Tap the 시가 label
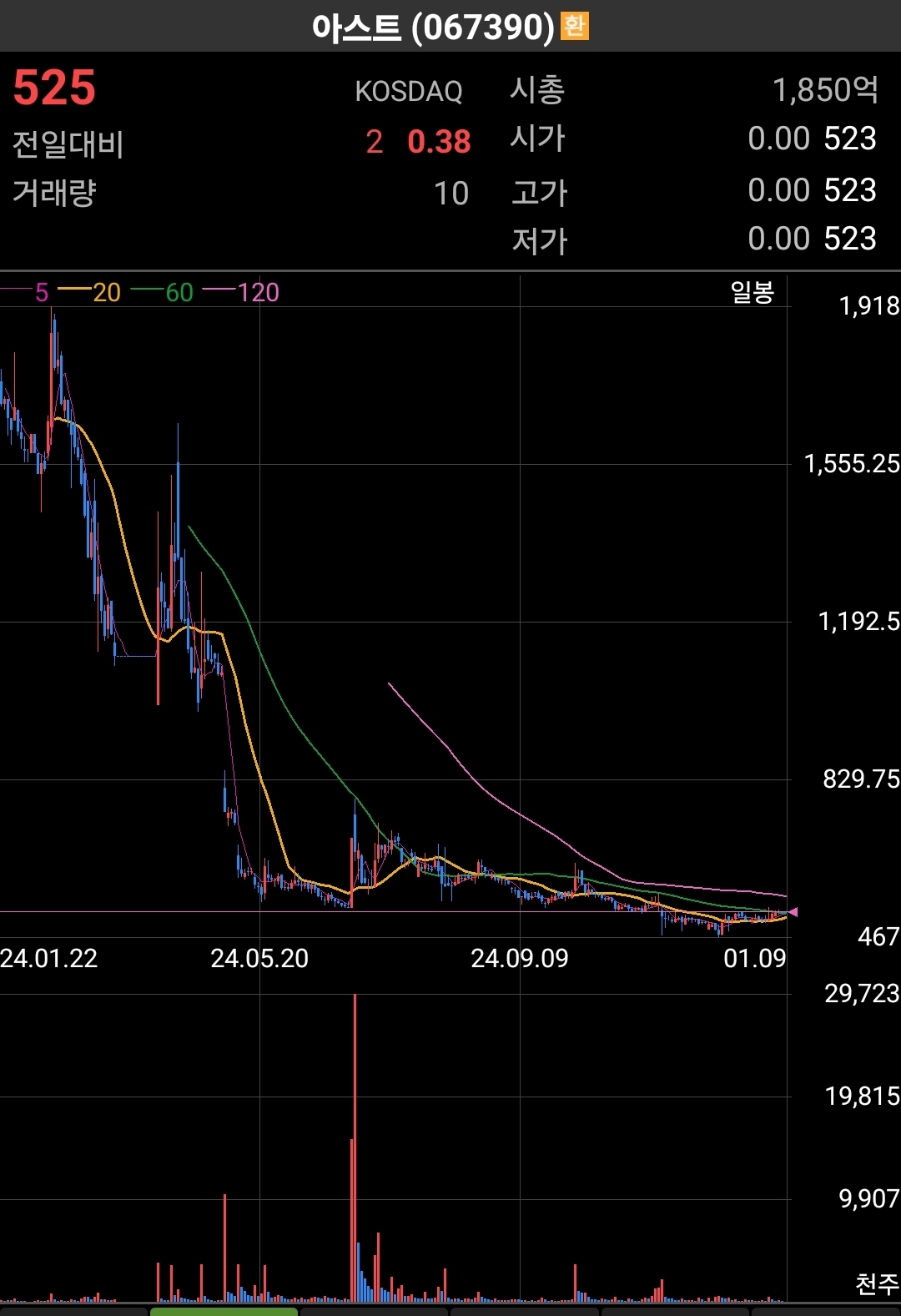 click(x=538, y=138)
